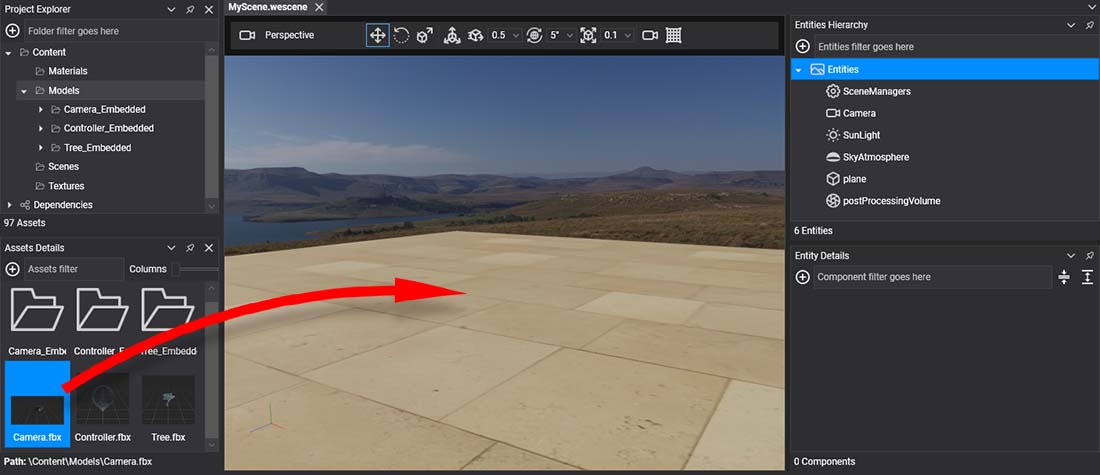Select the Rotate gizmo tool
Viewport: 1100px width, 475px height.
pyautogui.click(x=401, y=35)
